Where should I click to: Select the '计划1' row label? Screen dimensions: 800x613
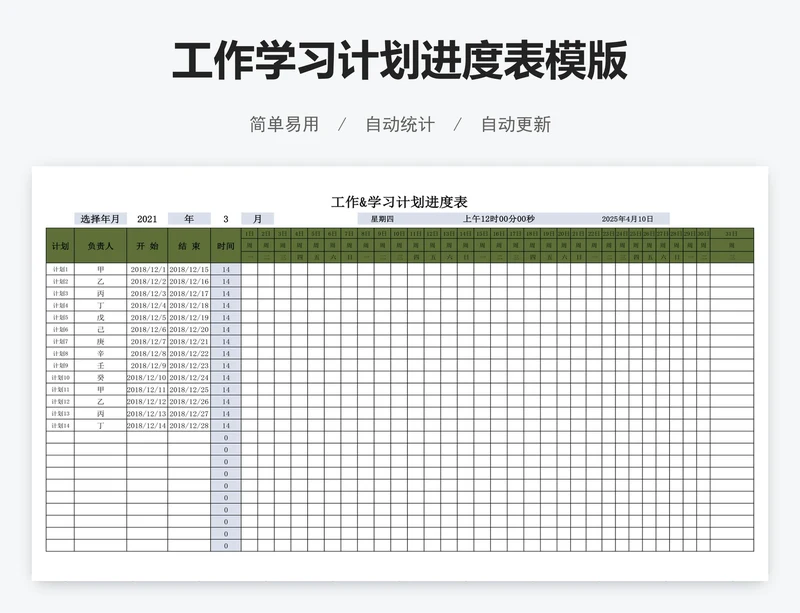pos(60,269)
